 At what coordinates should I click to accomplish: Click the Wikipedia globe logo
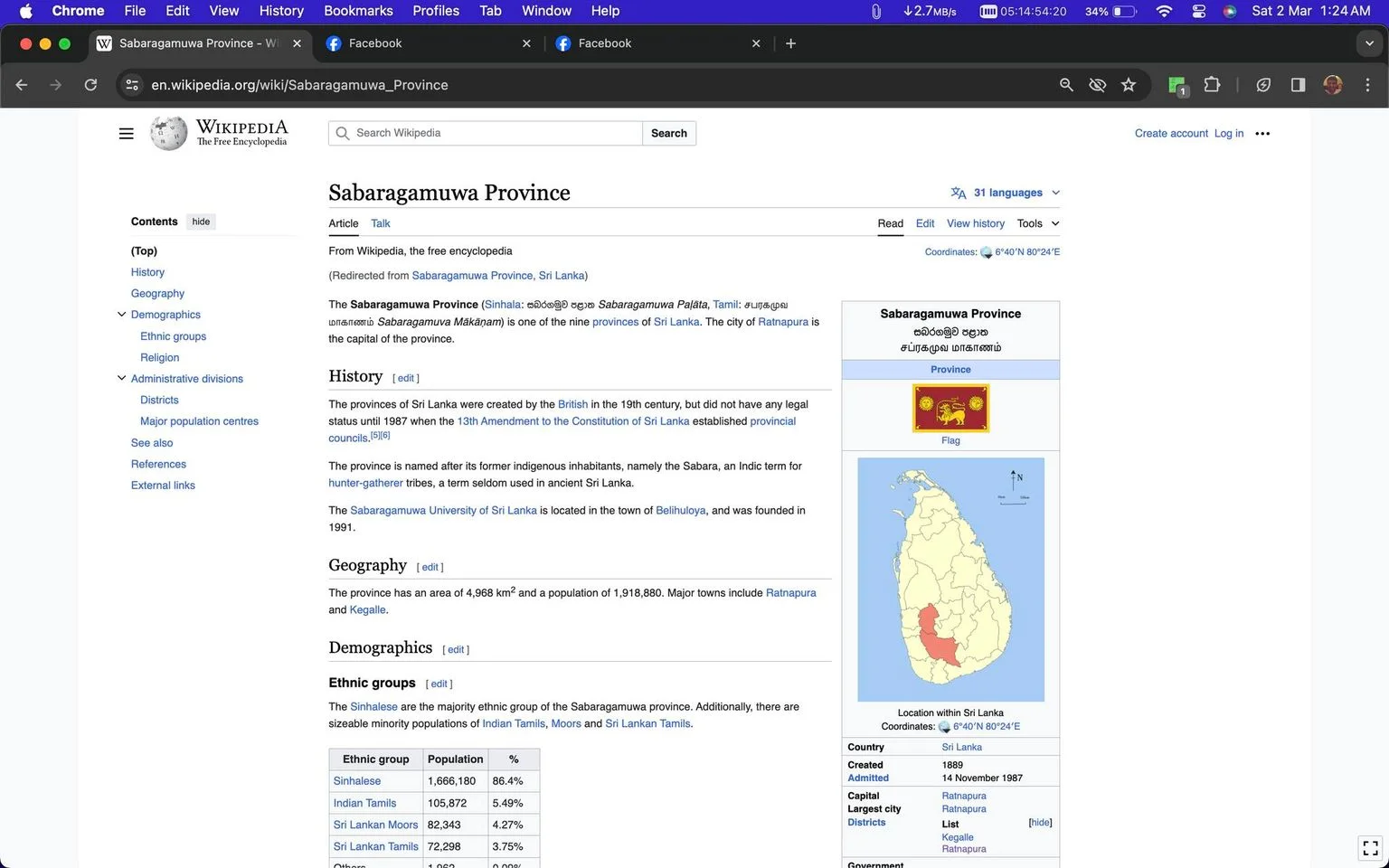(x=168, y=133)
